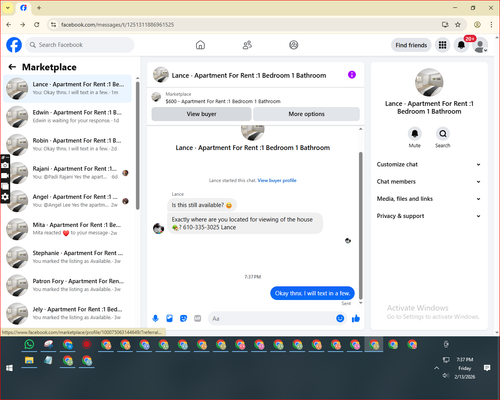This screenshot has height=400, width=500.
Task: Open the browser tab search dropdown
Action: coord(8,8)
